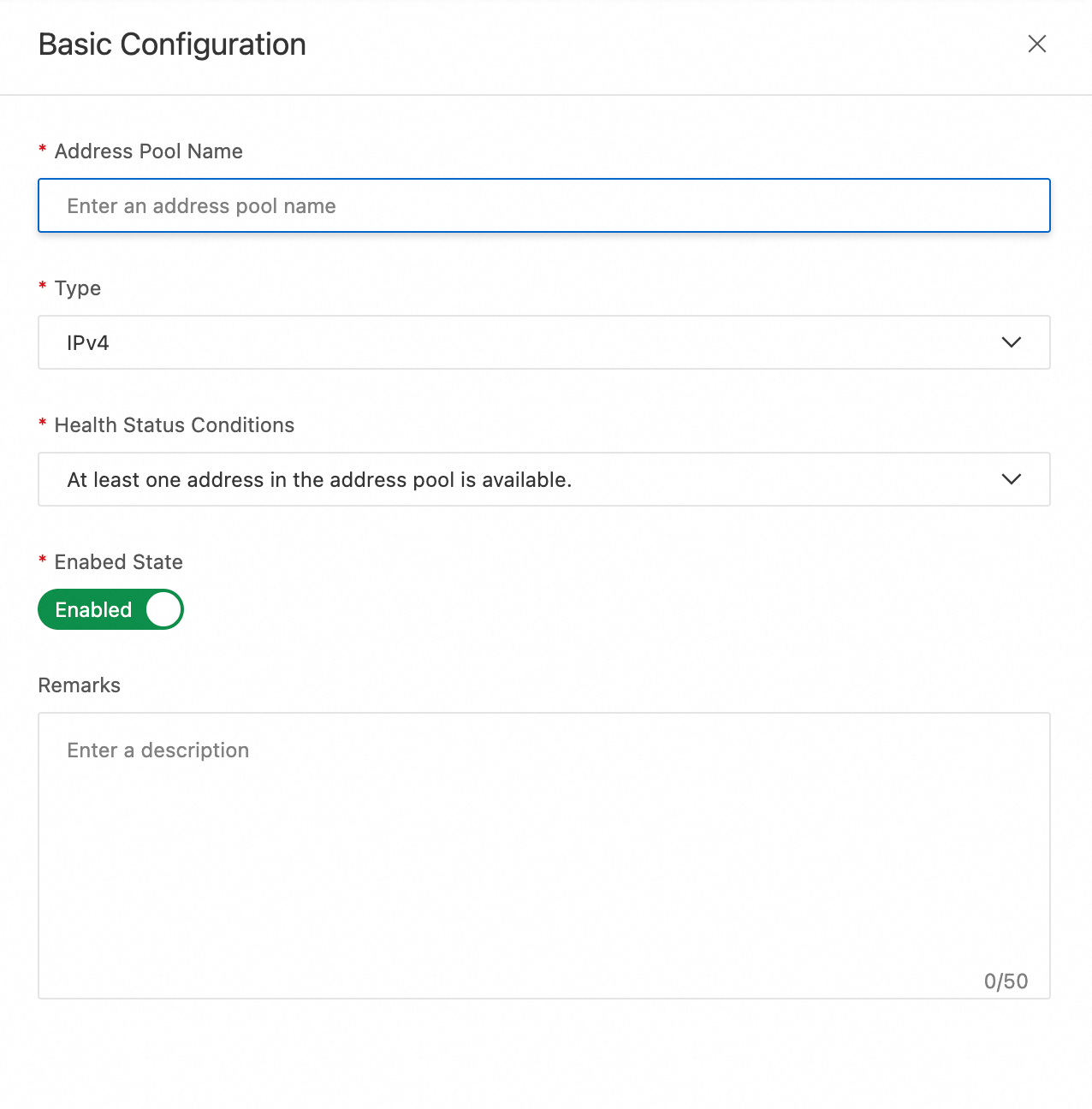Focus the Remarks description text area

coord(543,856)
